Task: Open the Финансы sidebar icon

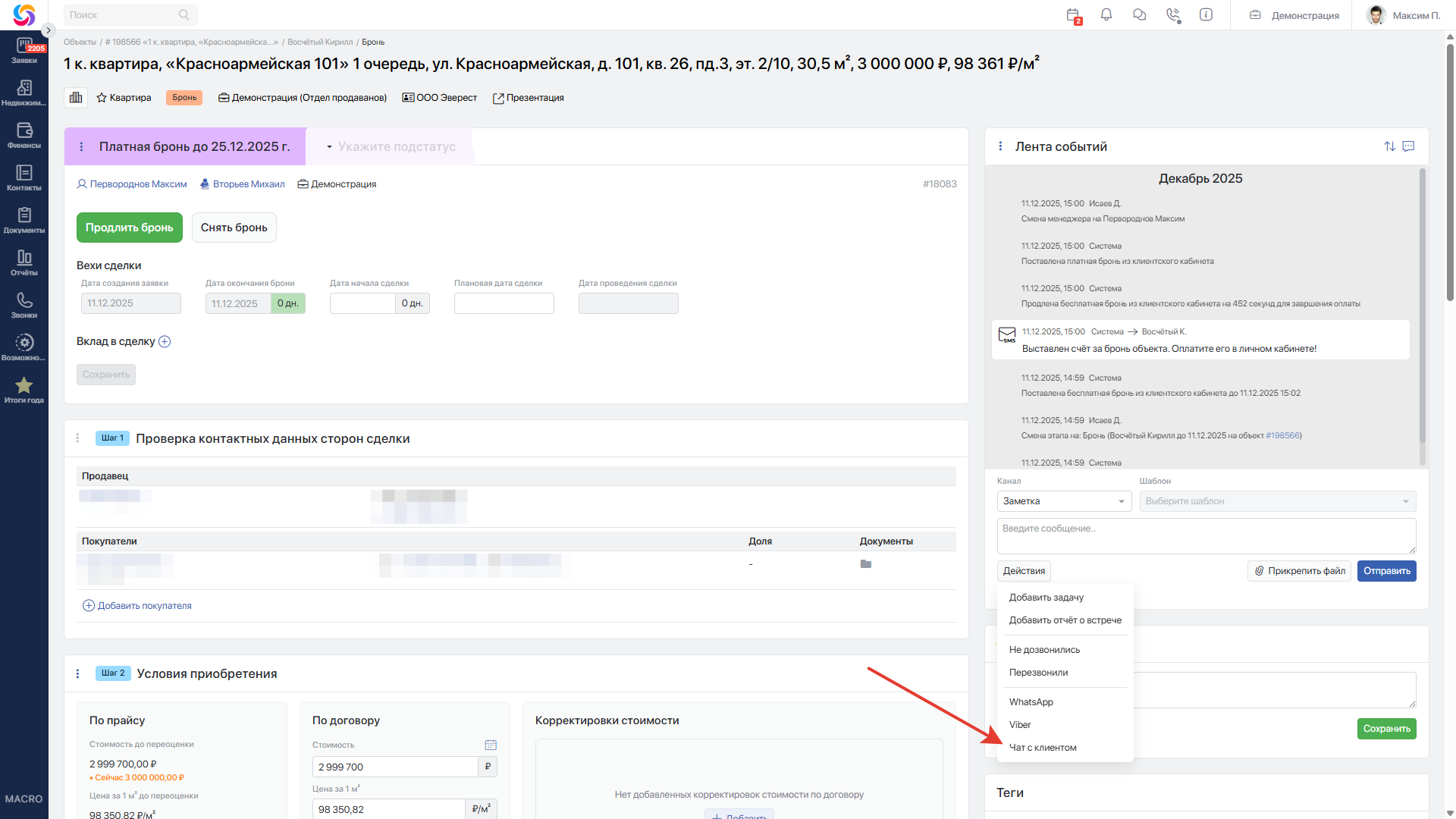Action: pyautogui.click(x=24, y=135)
